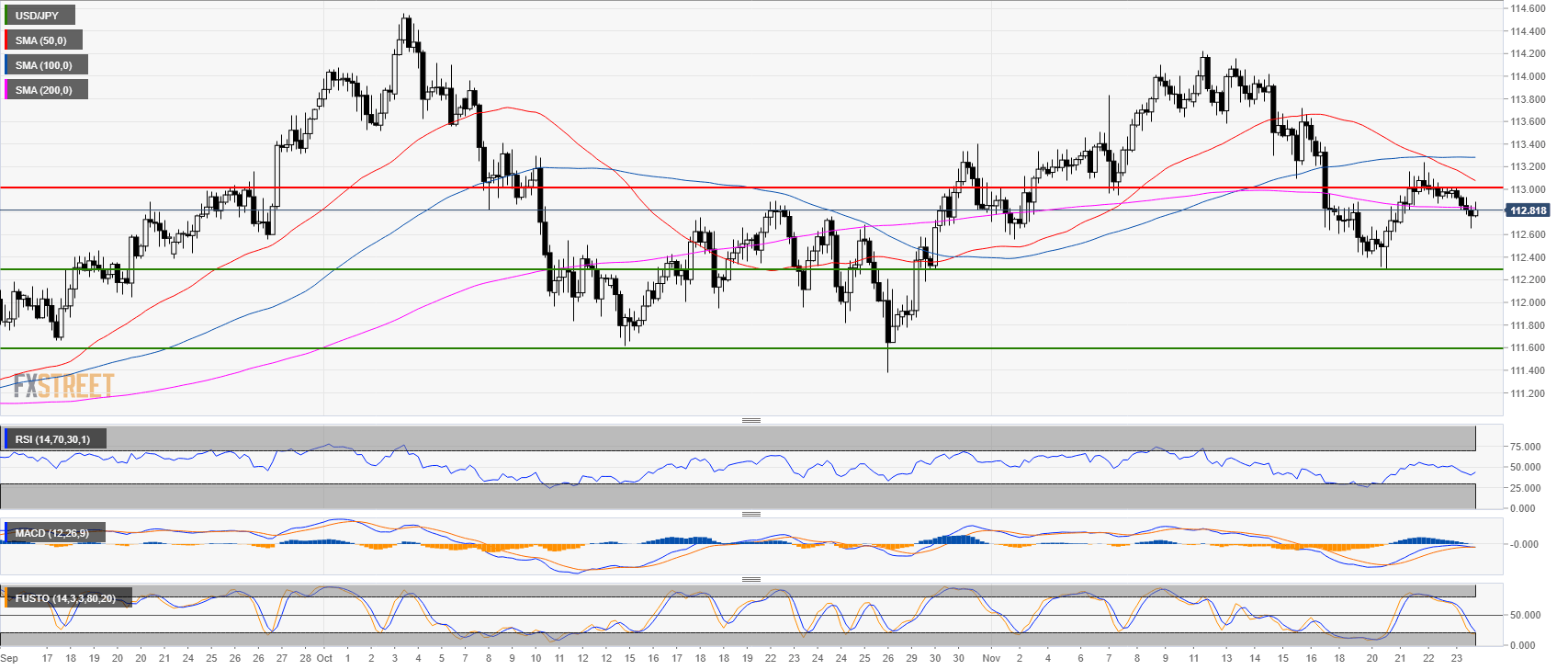
Task: Click the 75.000 level on RSI axis
Action: pos(1526,447)
